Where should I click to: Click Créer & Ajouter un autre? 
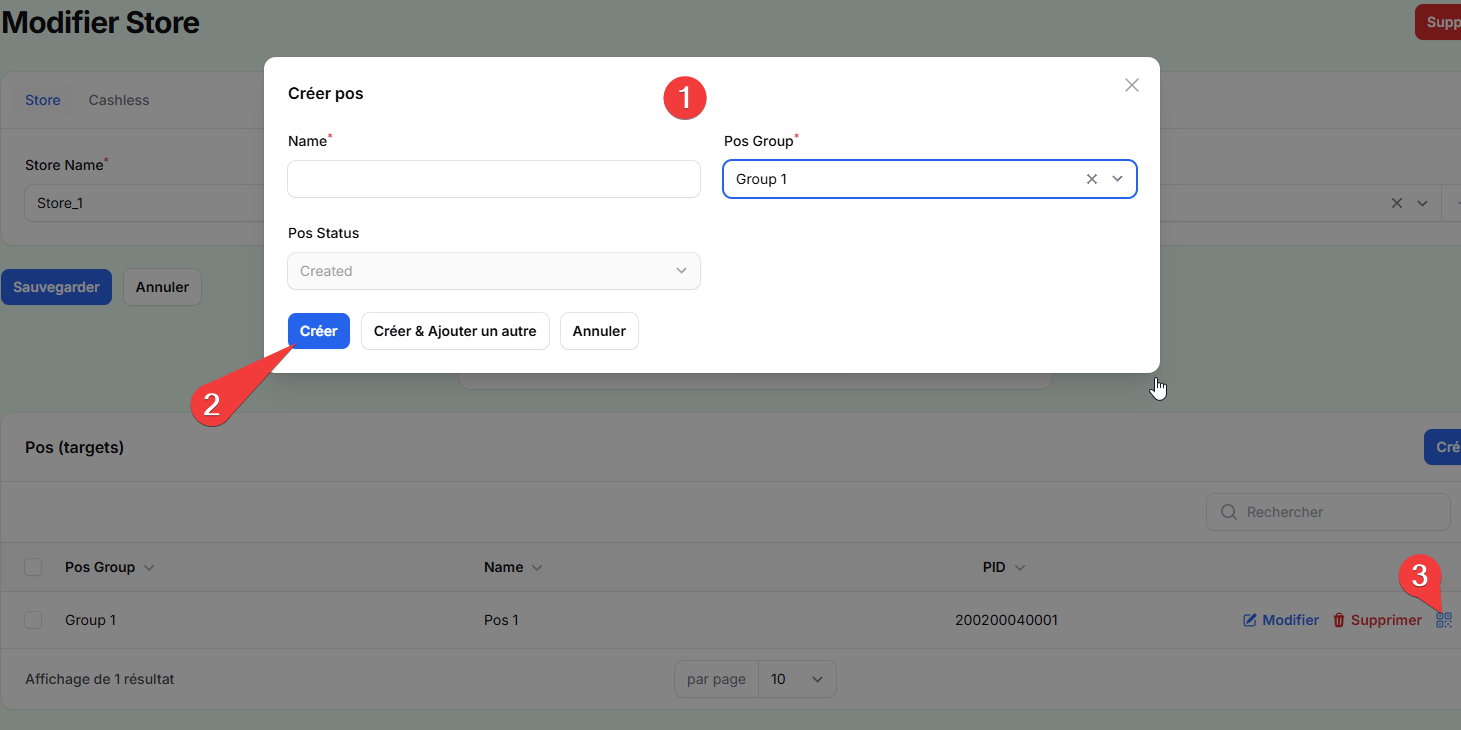click(455, 331)
